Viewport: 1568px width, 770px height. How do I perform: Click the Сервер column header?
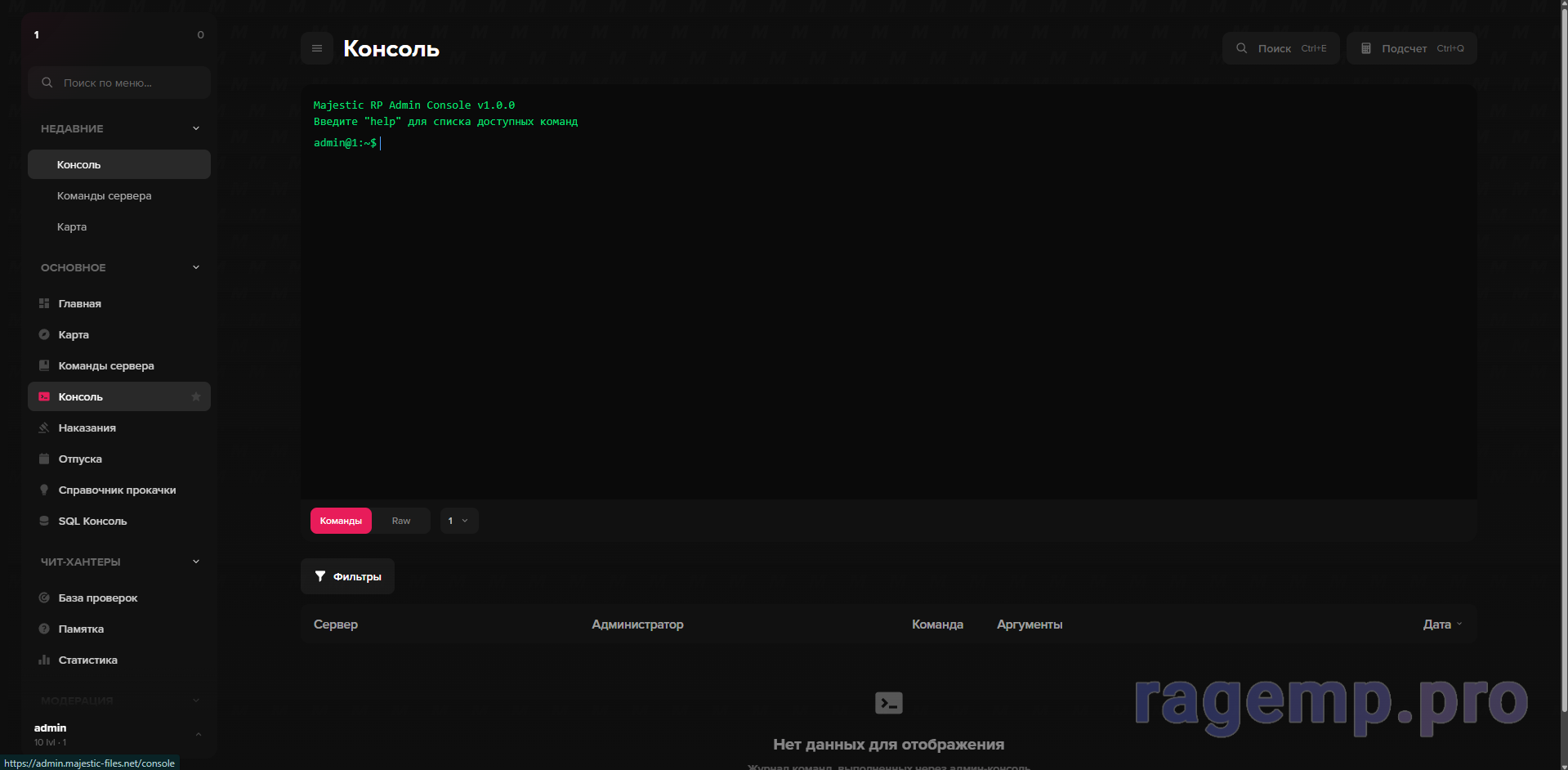pyautogui.click(x=336, y=624)
